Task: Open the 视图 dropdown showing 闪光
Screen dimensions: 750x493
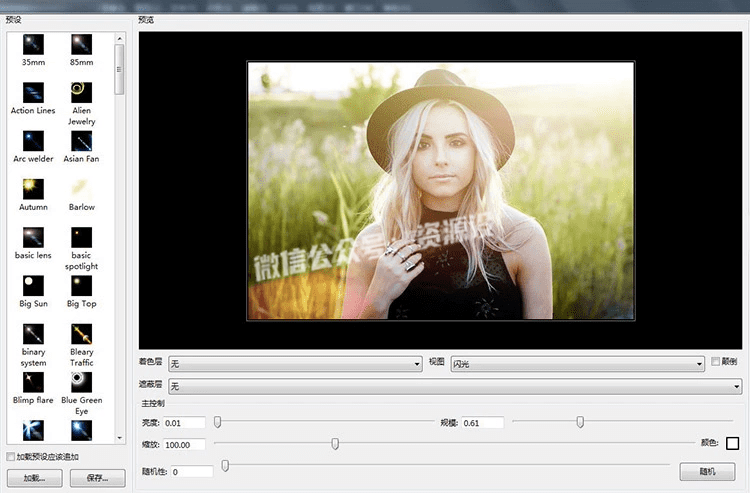Action: (577, 364)
